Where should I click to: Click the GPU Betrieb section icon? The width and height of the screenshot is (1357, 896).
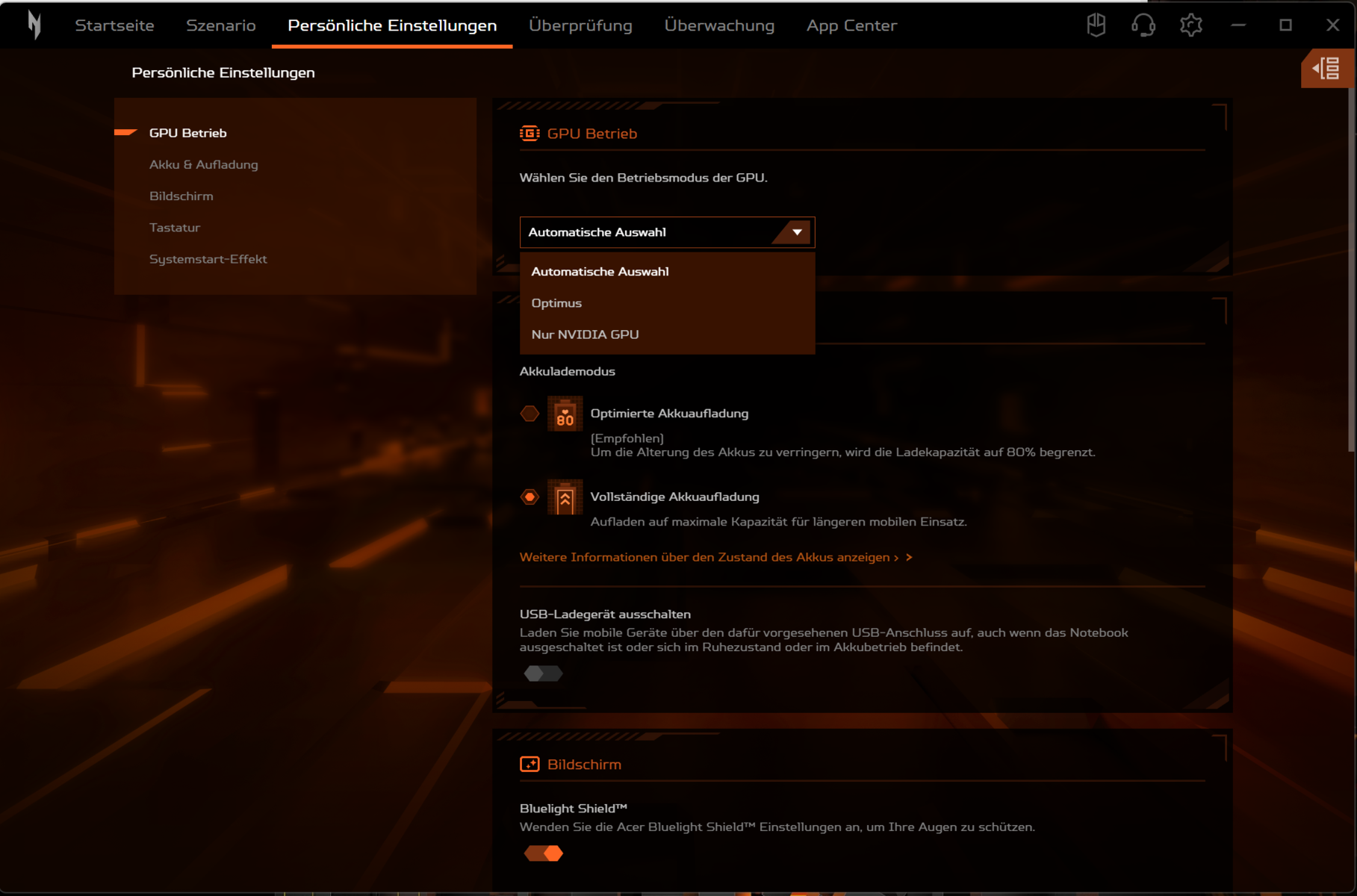(530, 134)
